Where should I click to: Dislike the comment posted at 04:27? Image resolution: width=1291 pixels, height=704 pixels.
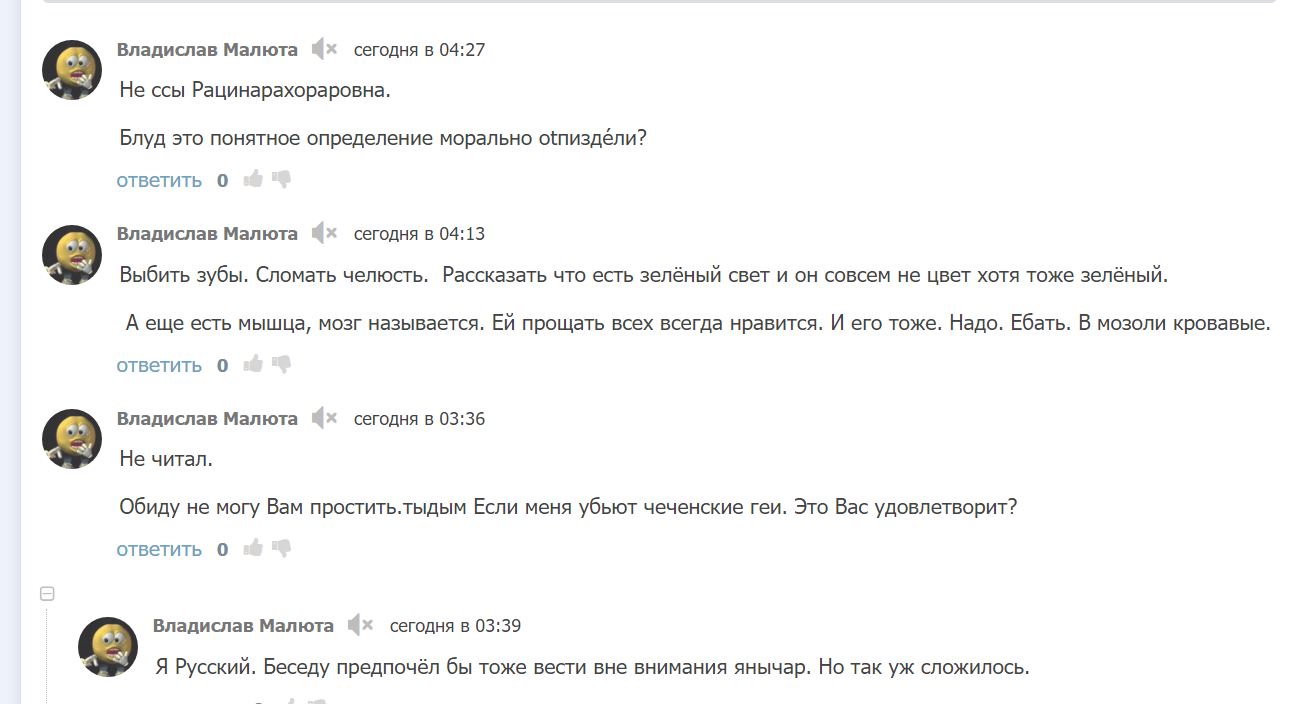pyautogui.click(x=281, y=180)
